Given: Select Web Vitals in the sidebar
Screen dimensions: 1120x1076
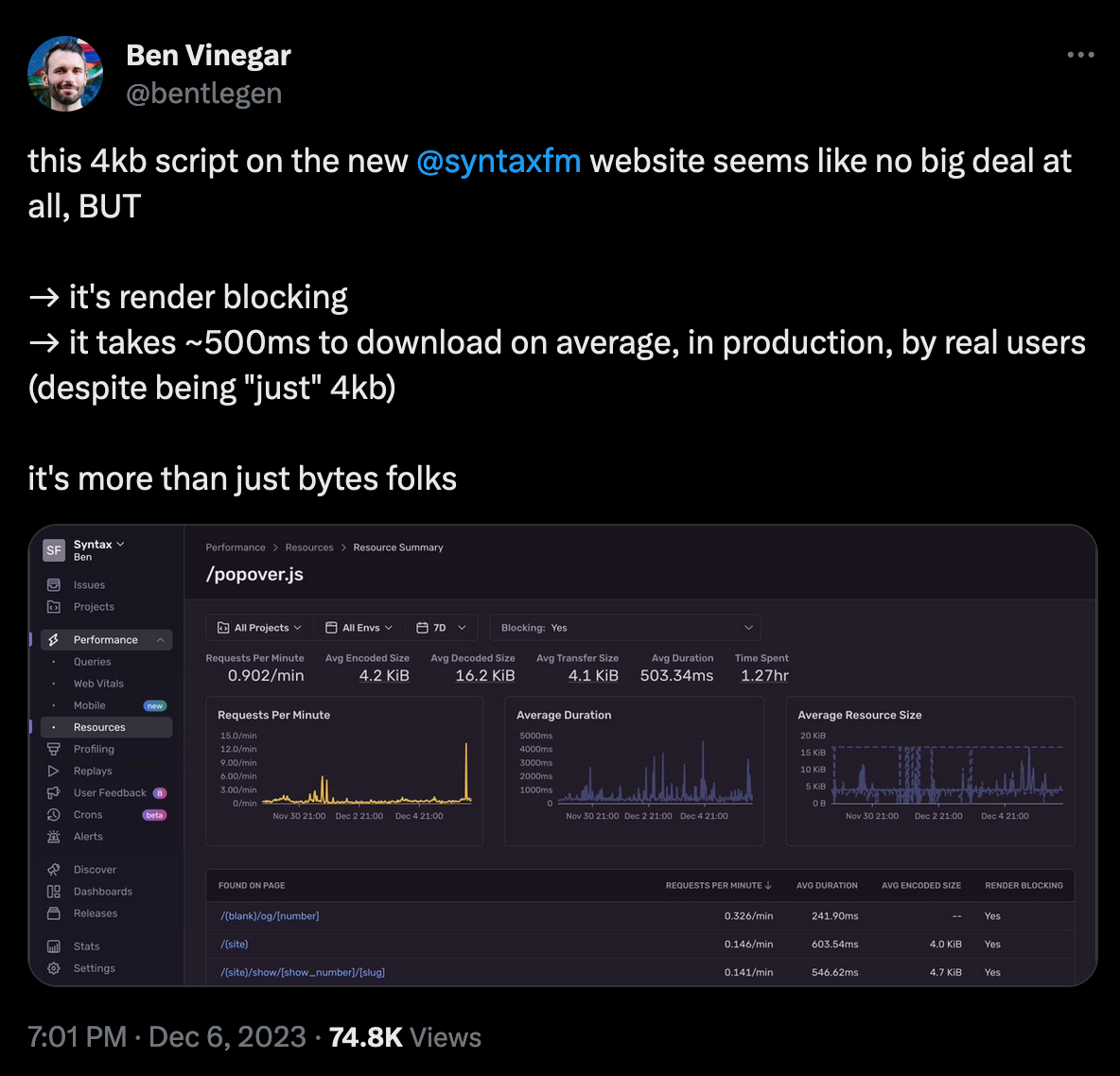Looking at the screenshot, I should click(98, 684).
